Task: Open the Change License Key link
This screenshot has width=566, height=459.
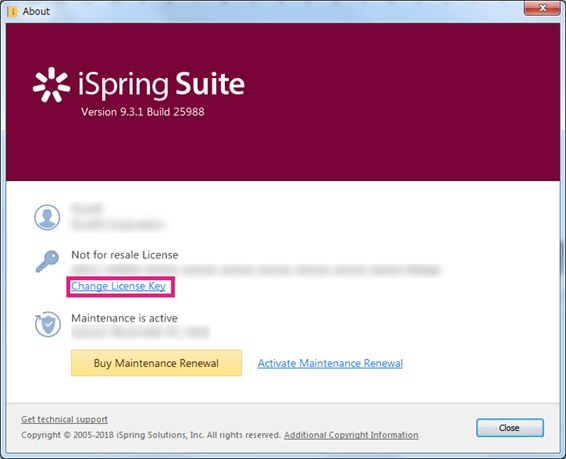Action: (118, 286)
